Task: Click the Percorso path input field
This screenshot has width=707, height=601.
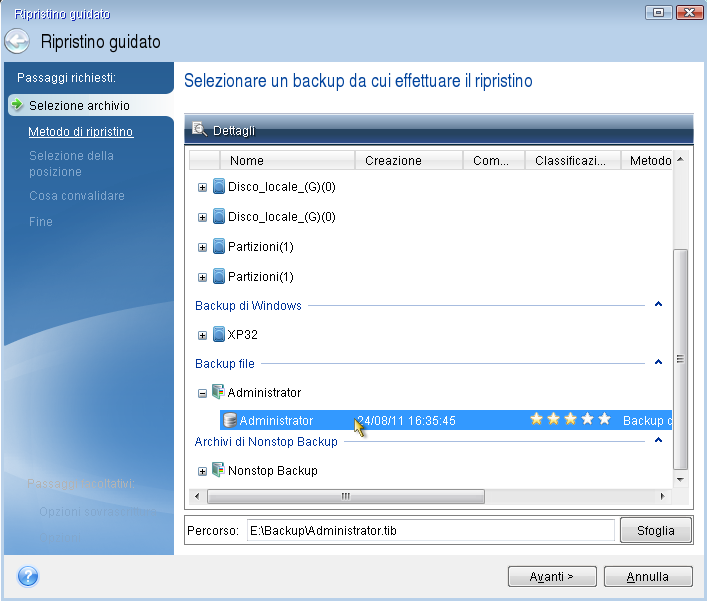Action: click(430, 531)
